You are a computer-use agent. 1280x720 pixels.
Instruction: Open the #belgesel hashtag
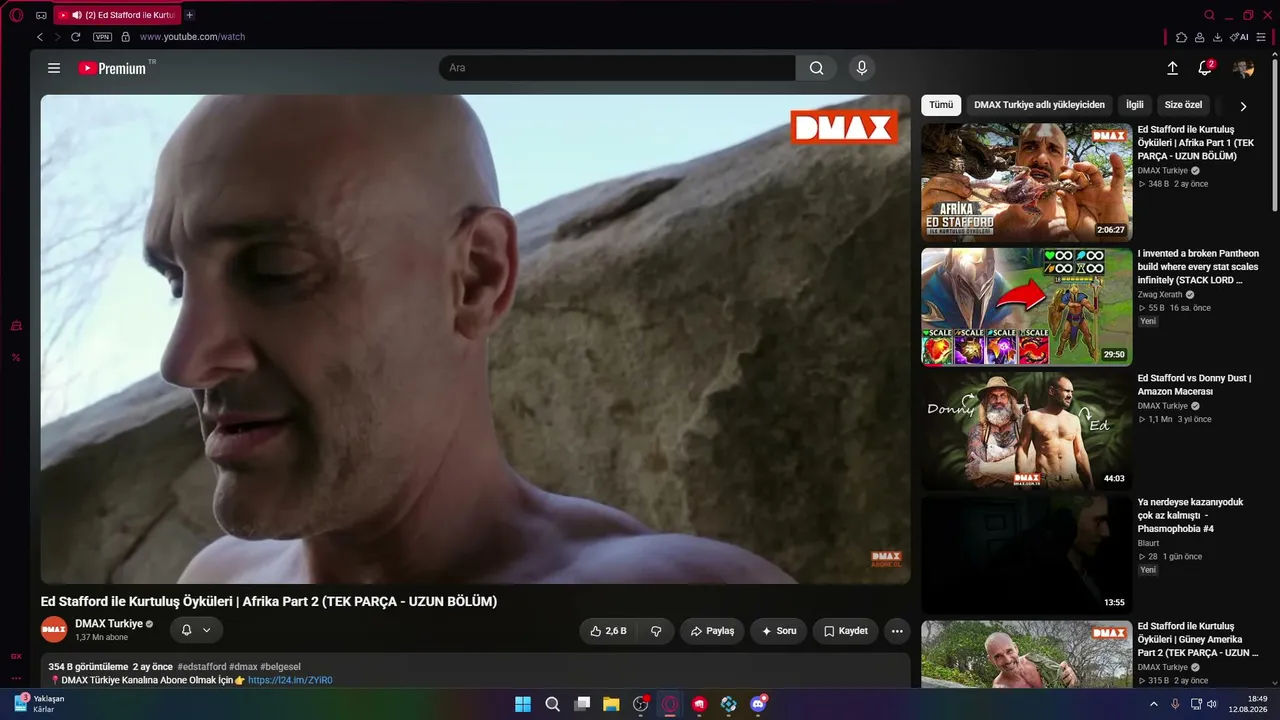point(280,667)
